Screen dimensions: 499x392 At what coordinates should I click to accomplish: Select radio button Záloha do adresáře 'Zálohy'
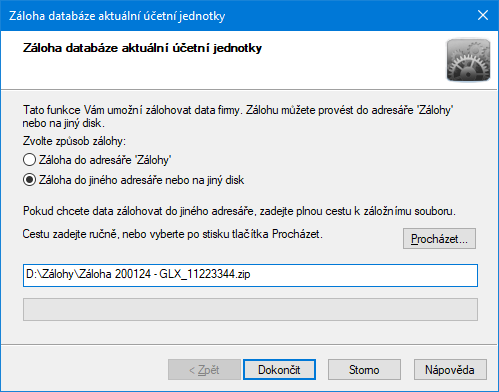tap(29, 160)
